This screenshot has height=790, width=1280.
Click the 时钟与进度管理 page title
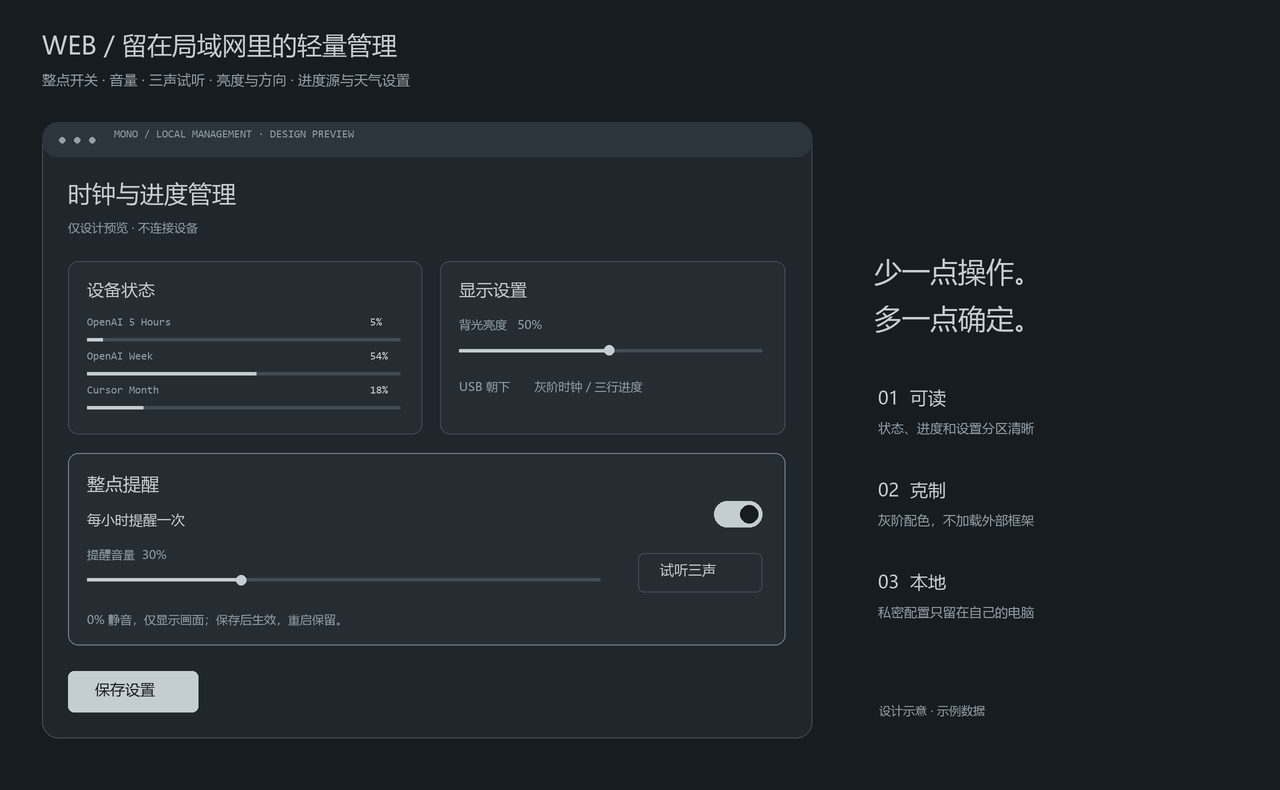tap(152, 194)
